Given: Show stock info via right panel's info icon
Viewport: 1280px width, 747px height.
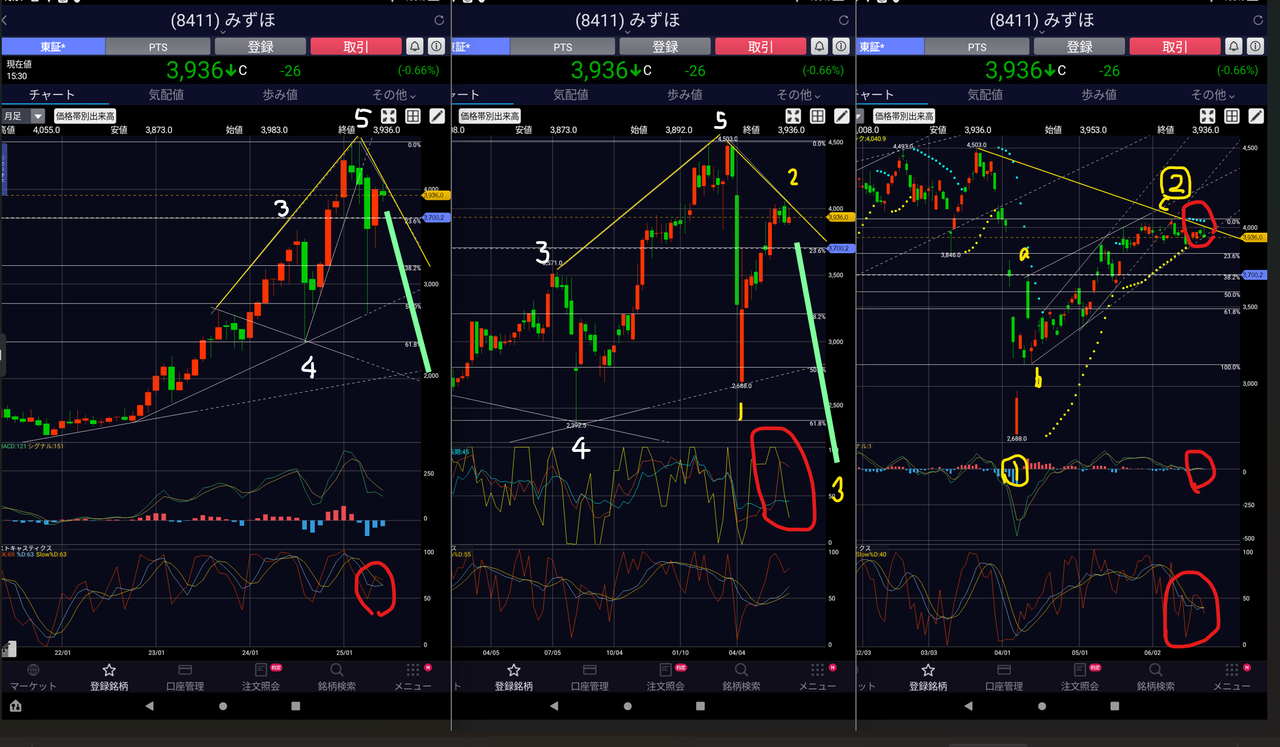Looking at the screenshot, I should pyautogui.click(x=1254, y=46).
